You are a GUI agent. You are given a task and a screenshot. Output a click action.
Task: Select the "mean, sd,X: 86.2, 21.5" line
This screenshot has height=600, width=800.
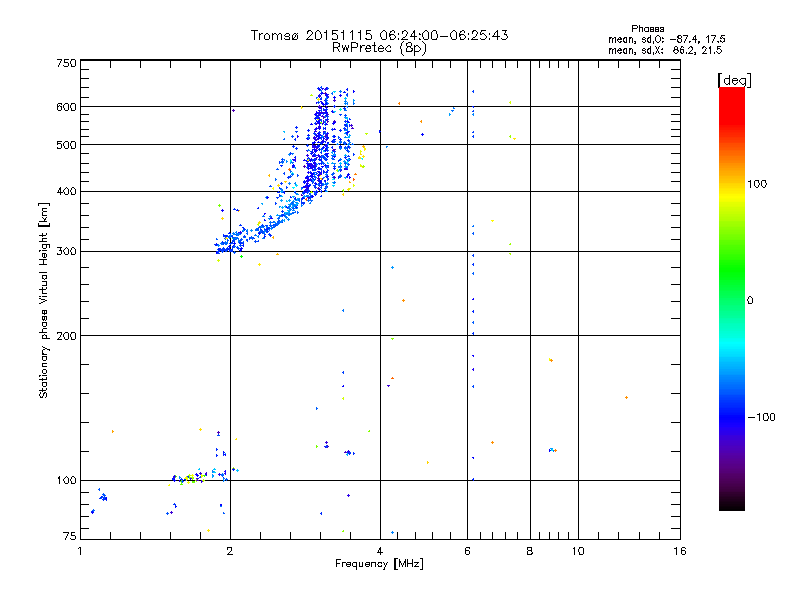665,50
